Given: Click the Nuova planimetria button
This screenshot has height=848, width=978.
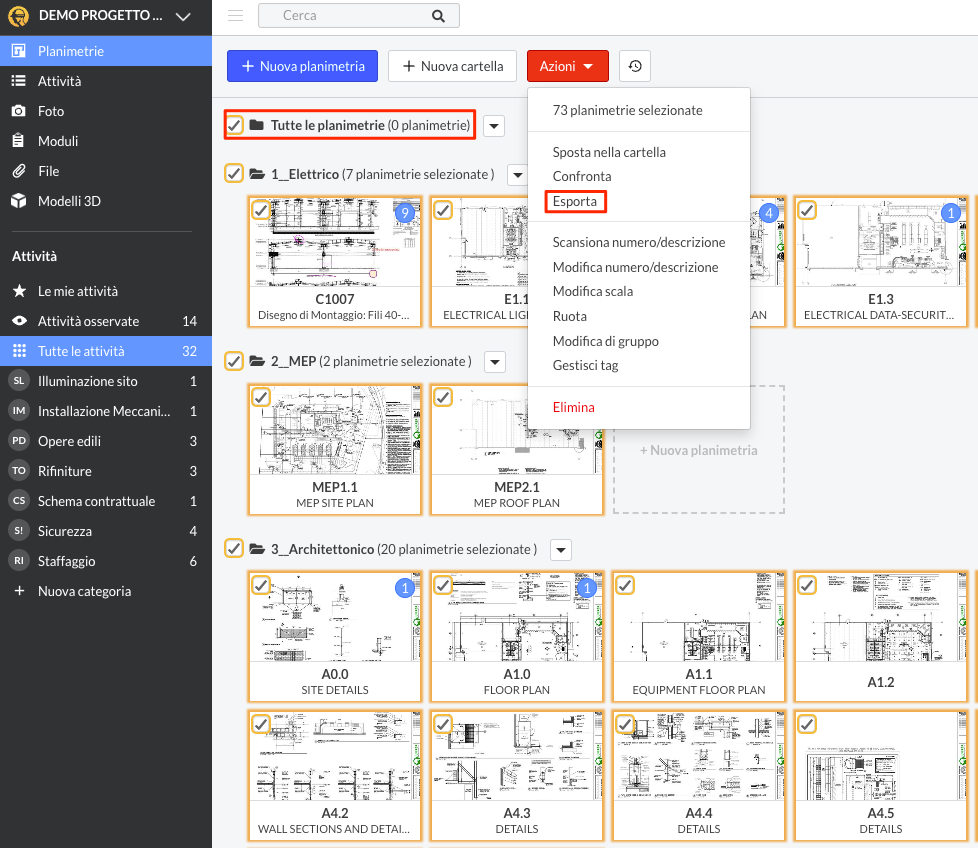Looking at the screenshot, I should (x=302, y=67).
